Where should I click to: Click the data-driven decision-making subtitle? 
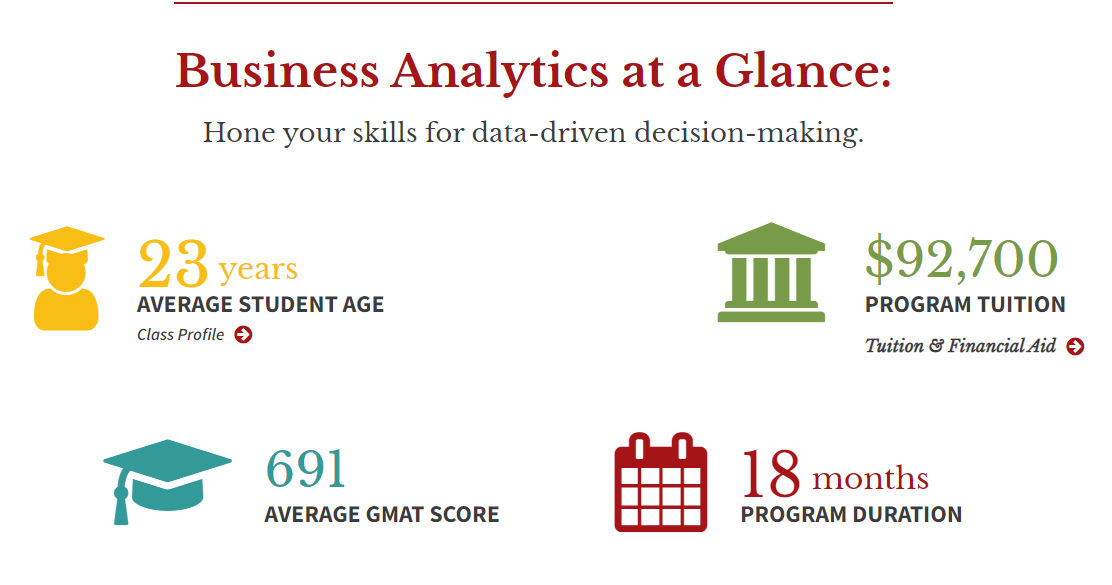(x=533, y=133)
